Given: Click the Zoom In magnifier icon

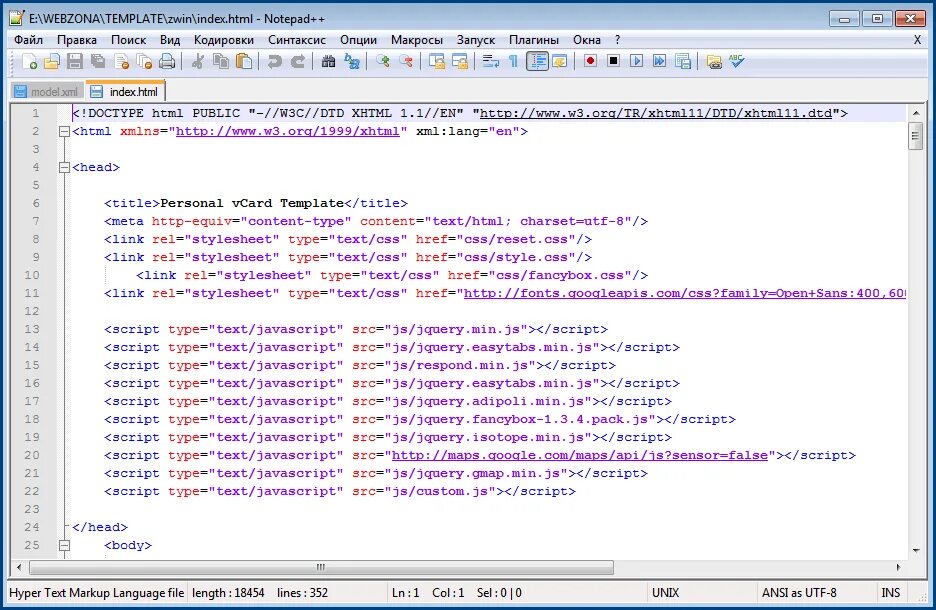Looking at the screenshot, I should [x=383, y=61].
